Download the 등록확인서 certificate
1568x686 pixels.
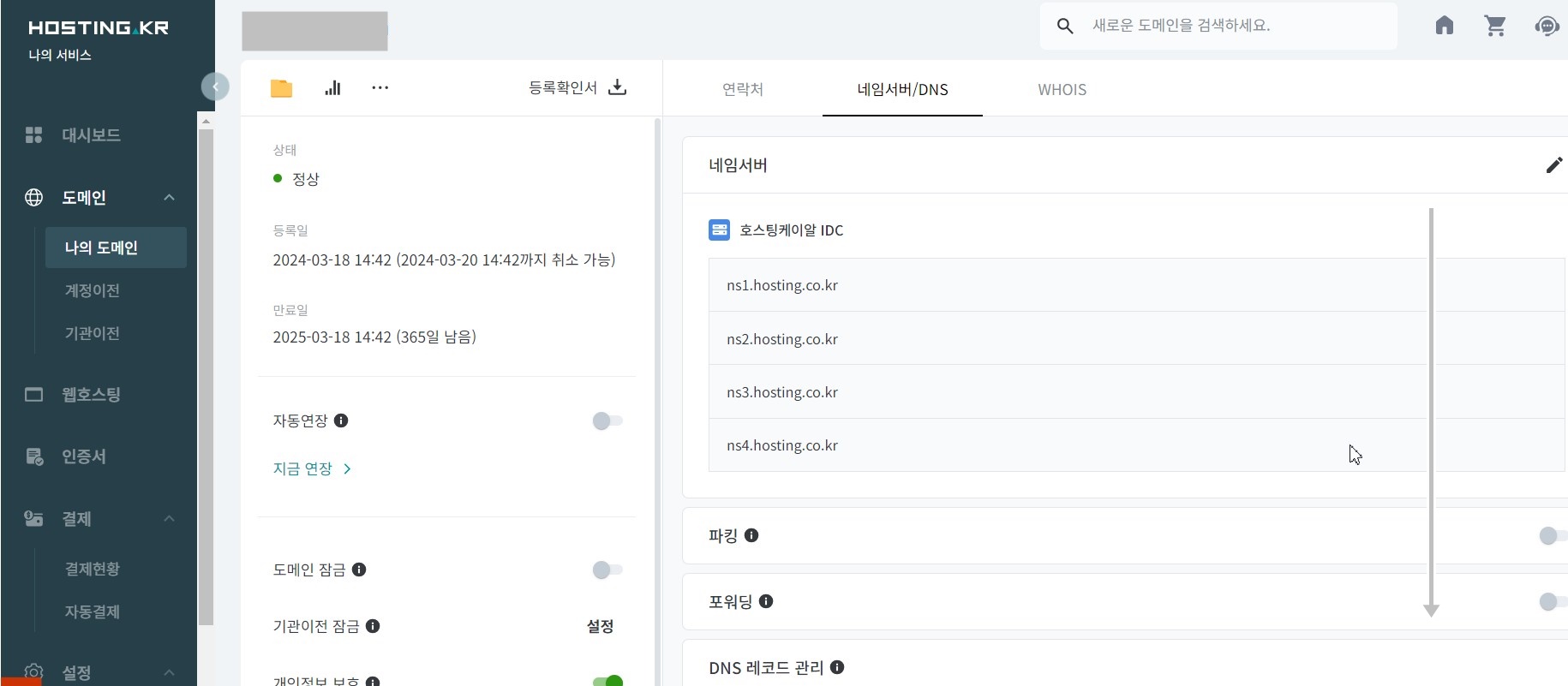(x=578, y=87)
